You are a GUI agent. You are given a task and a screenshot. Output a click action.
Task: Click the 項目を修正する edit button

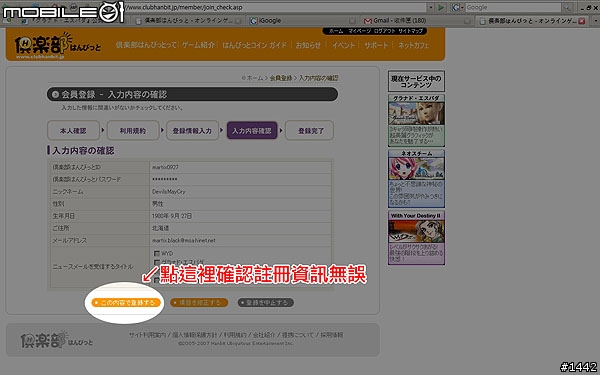(x=199, y=303)
